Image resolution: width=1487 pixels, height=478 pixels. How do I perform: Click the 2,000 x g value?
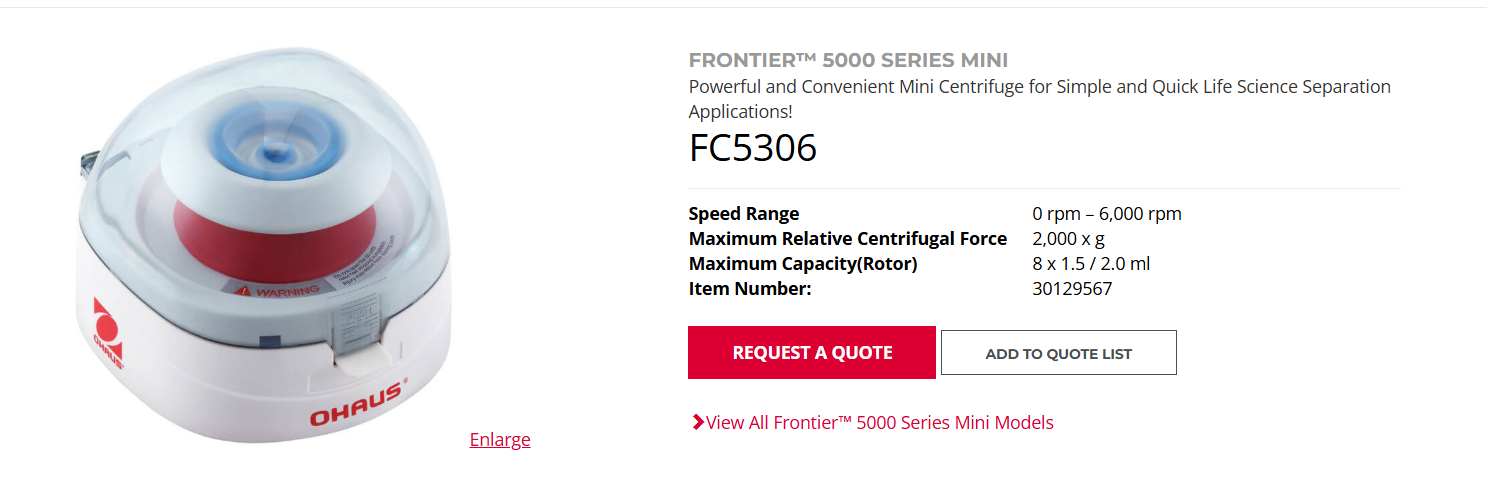(1068, 239)
